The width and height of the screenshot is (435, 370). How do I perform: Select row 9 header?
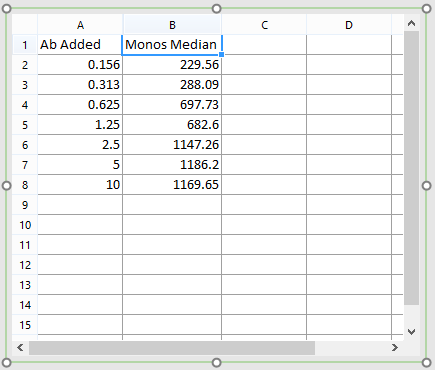(25, 205)
